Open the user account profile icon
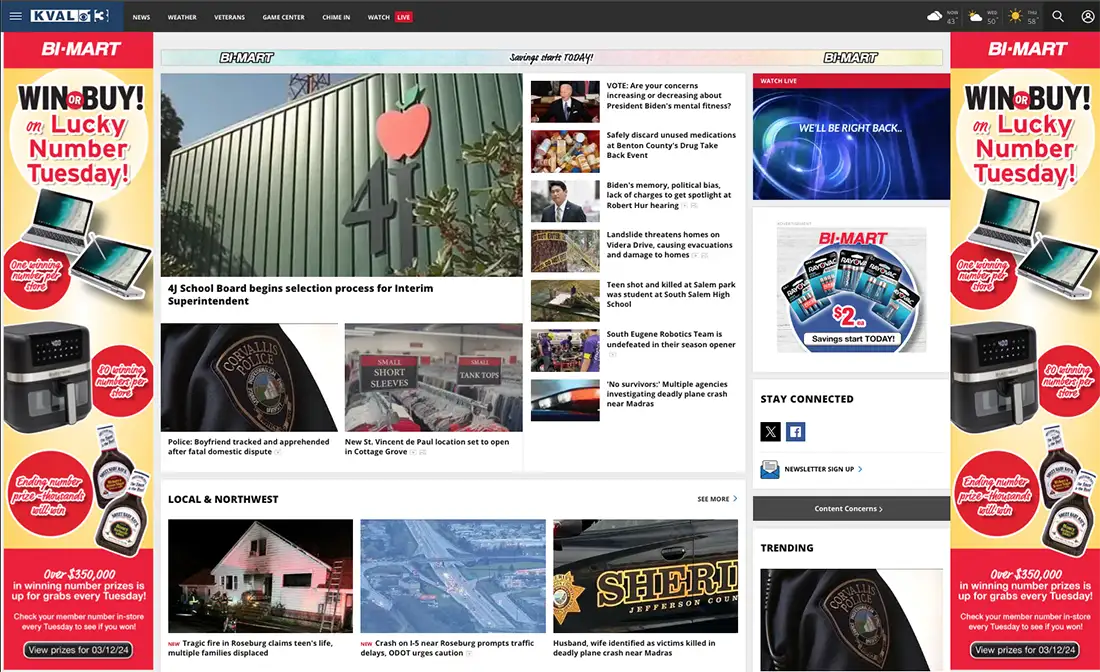 tap(1087, 16)
